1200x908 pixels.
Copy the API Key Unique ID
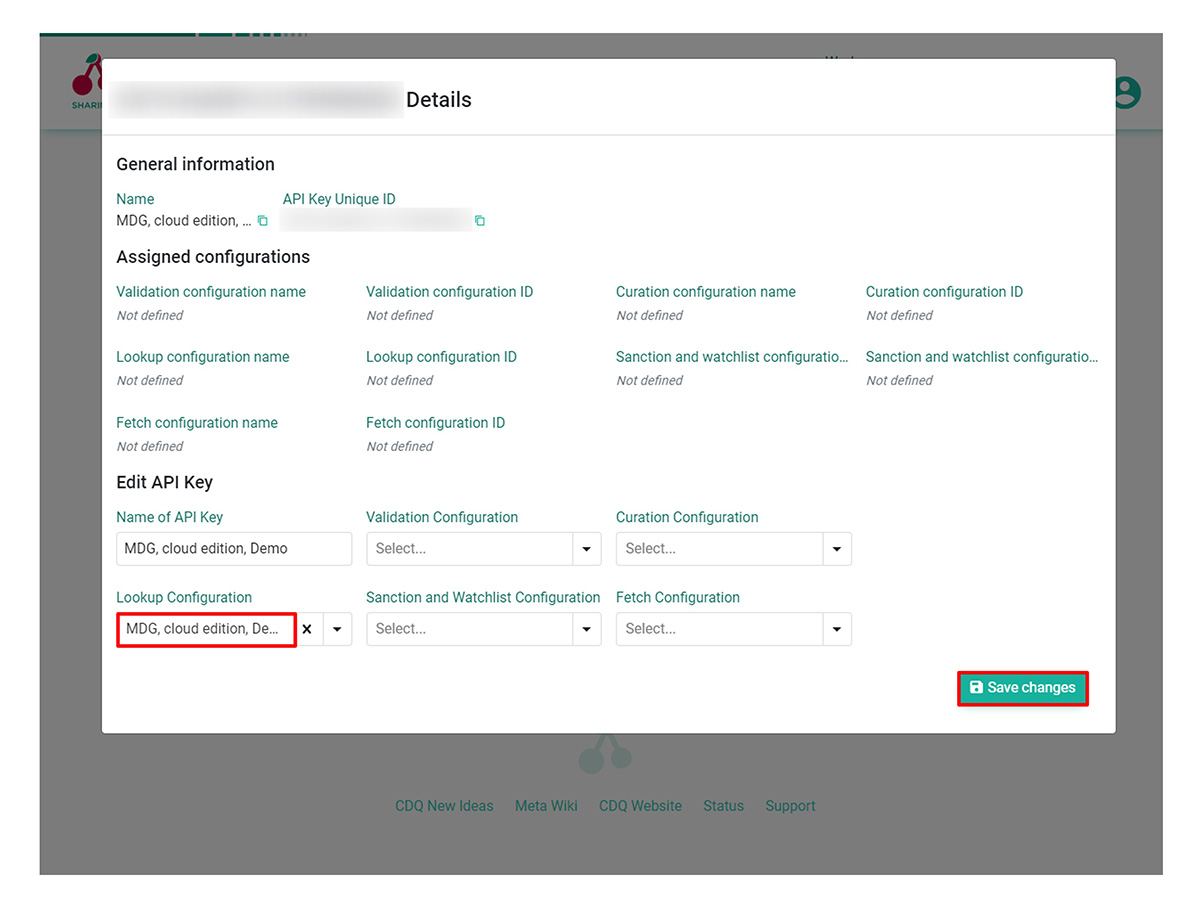tap(480, 221)
